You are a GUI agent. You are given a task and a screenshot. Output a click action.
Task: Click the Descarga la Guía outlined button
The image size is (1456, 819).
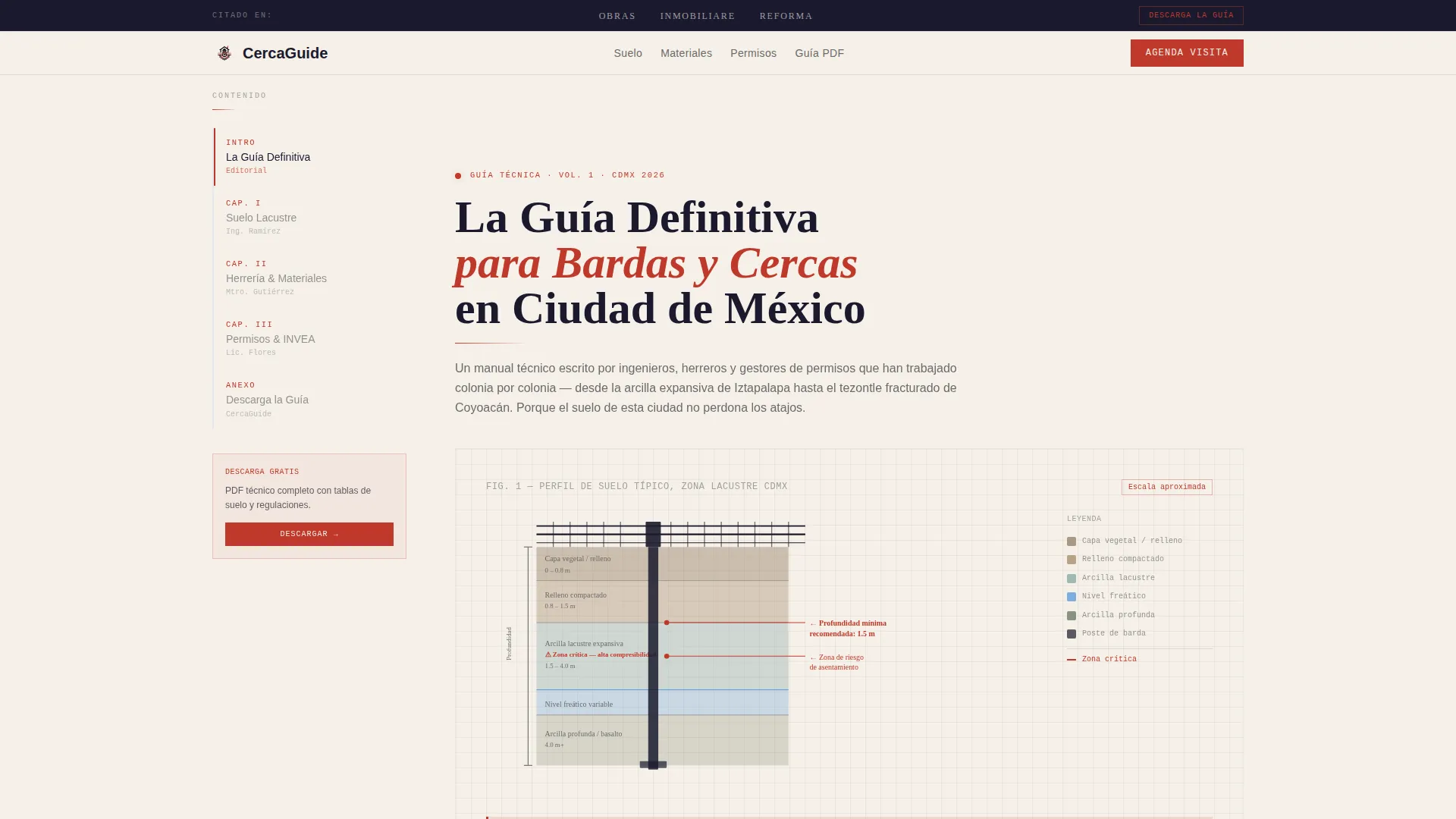1191,15
